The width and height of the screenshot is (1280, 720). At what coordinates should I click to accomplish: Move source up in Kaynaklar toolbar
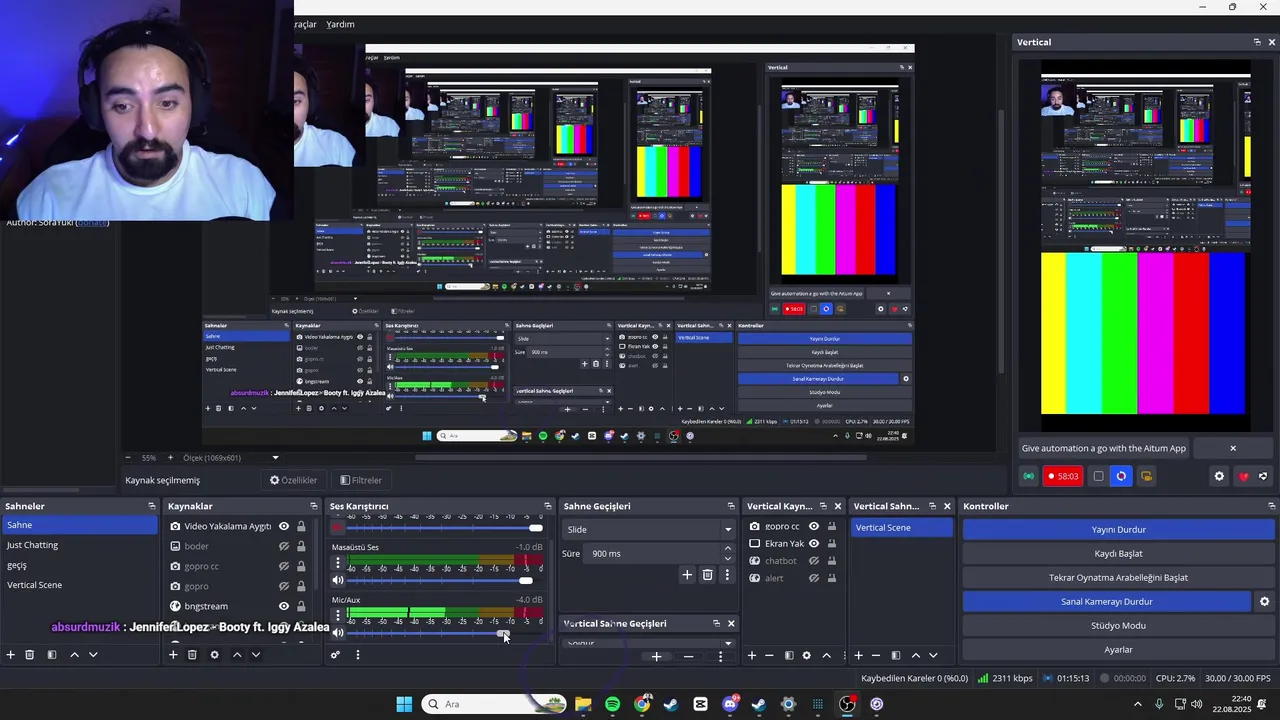tap(237, 655)
